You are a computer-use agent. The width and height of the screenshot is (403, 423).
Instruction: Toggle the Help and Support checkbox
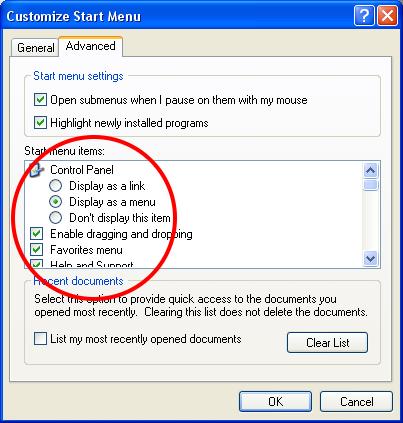click(36, 264)
